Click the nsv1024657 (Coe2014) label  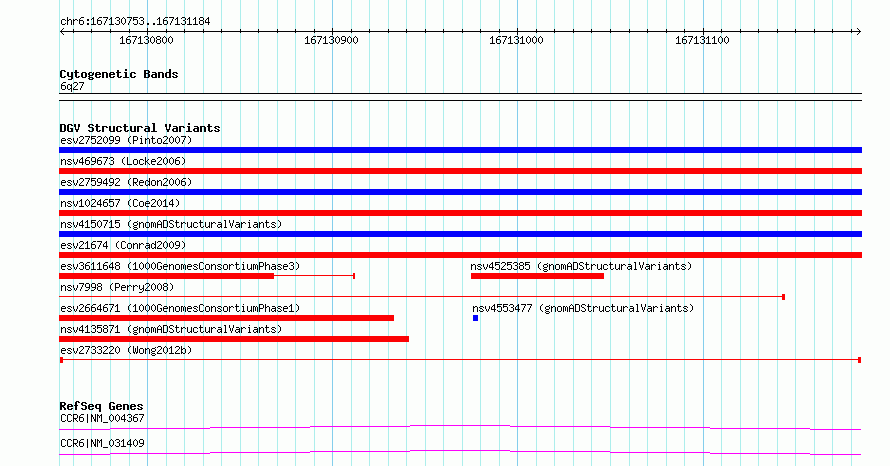tap(120, 203)
